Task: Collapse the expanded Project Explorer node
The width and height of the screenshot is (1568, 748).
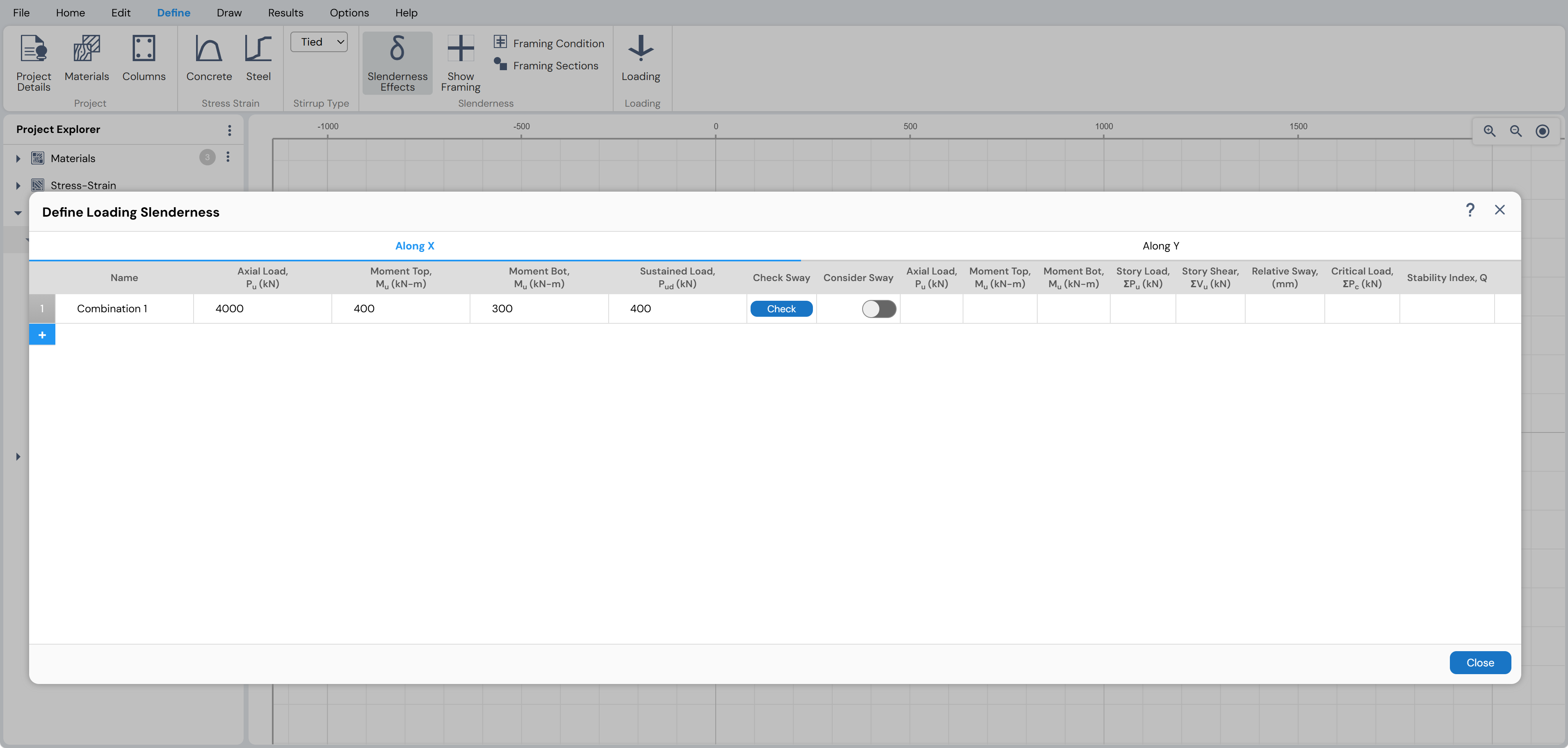Action: pyautogui.click(x=18, y=213)
